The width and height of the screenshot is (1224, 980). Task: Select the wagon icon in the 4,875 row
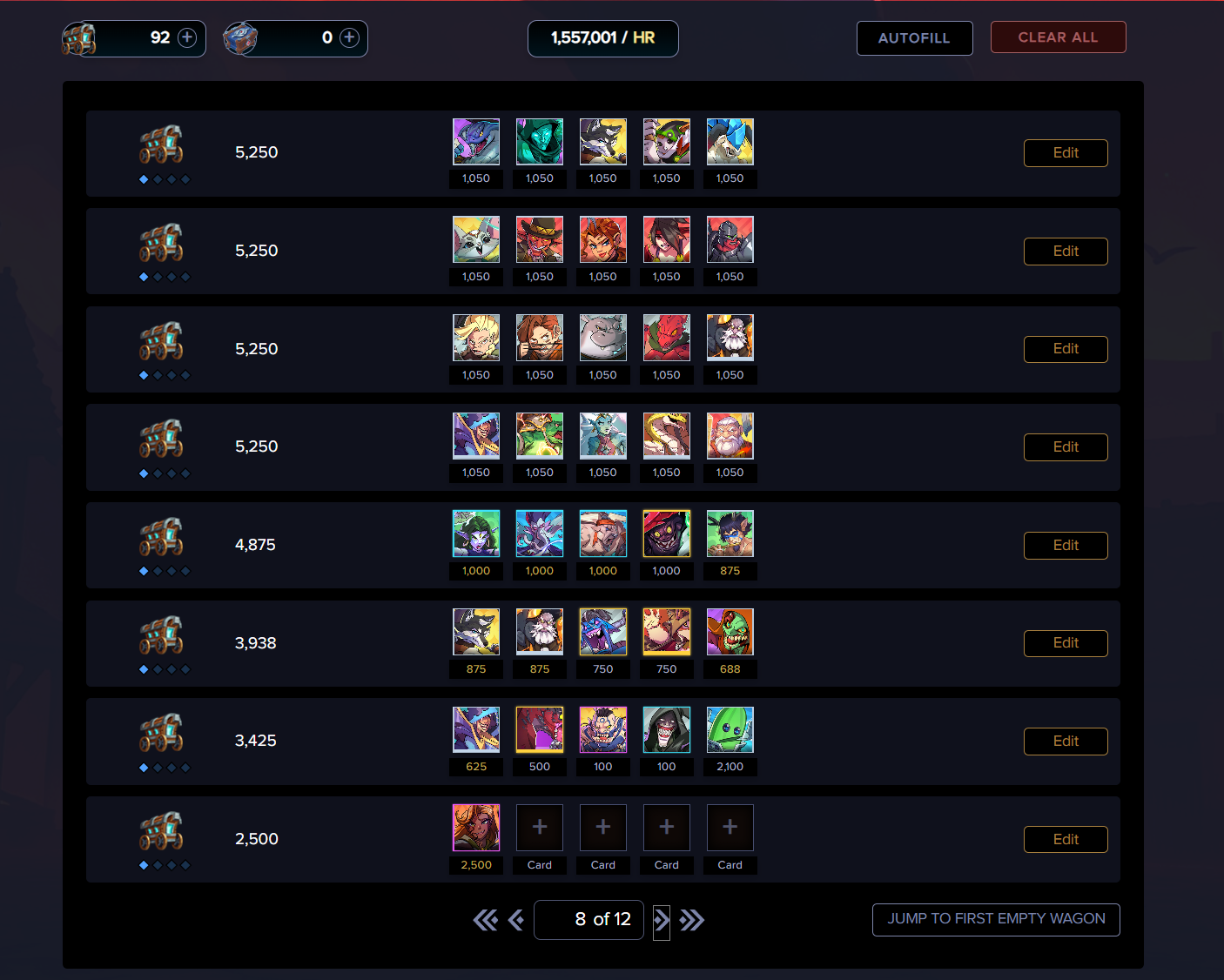click(x=162, y=537)
